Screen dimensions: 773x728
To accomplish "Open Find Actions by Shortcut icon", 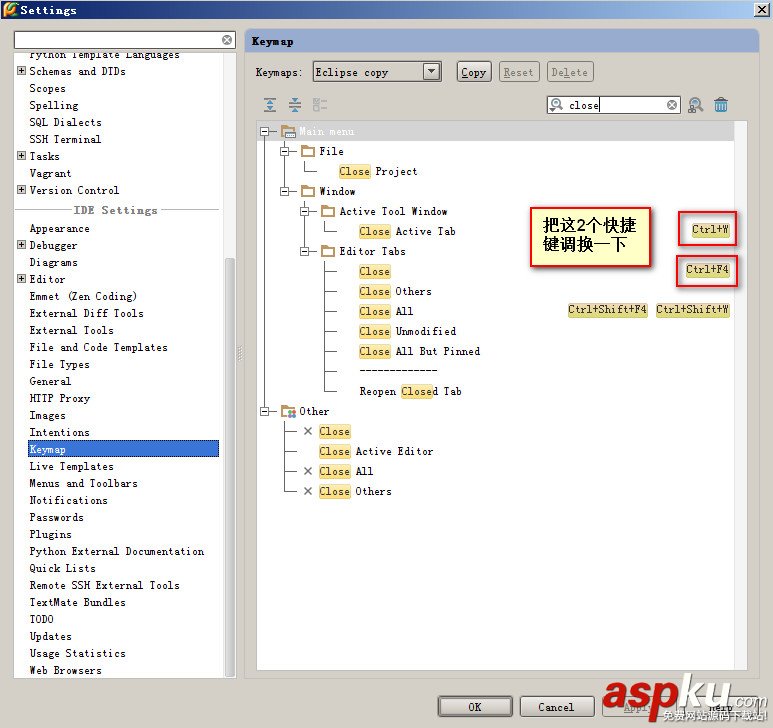I will click(x=696, y=105).
